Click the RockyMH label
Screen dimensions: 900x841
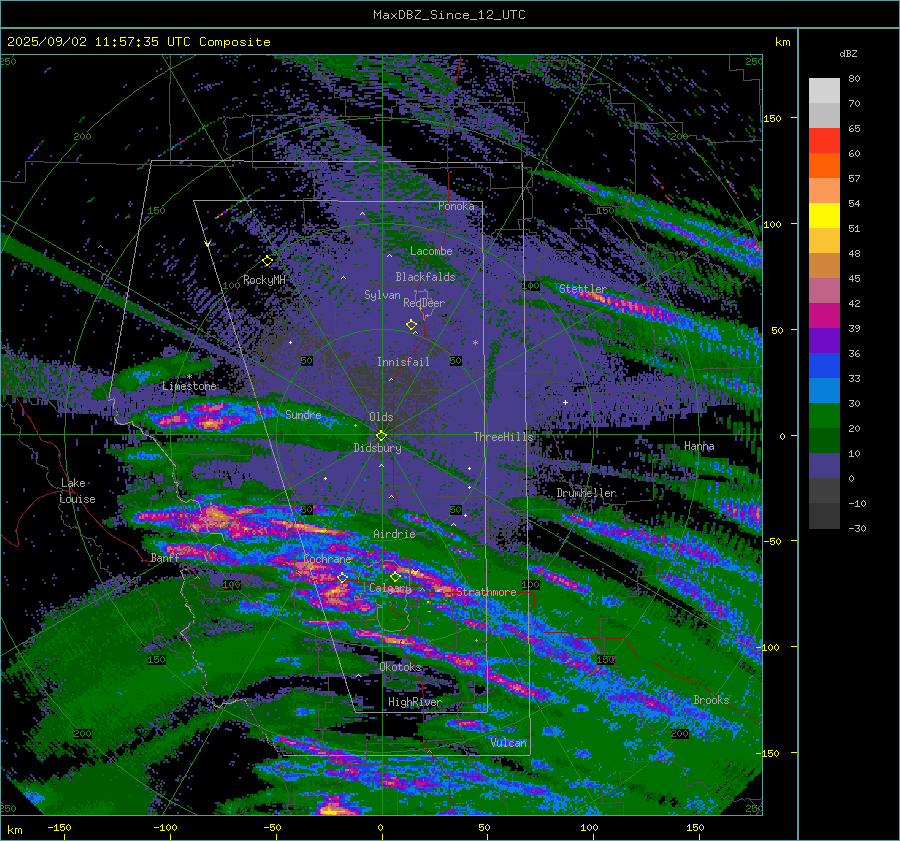pos(264,280)
